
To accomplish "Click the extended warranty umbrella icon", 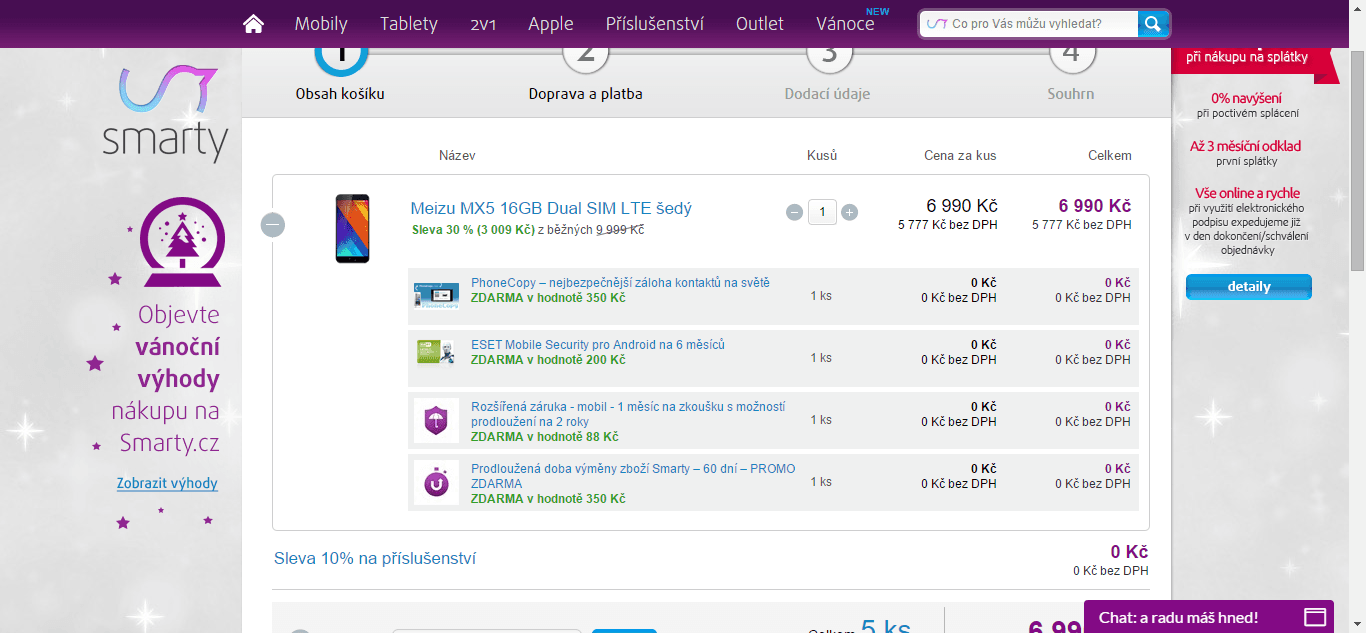I will (x=436, y=420).
